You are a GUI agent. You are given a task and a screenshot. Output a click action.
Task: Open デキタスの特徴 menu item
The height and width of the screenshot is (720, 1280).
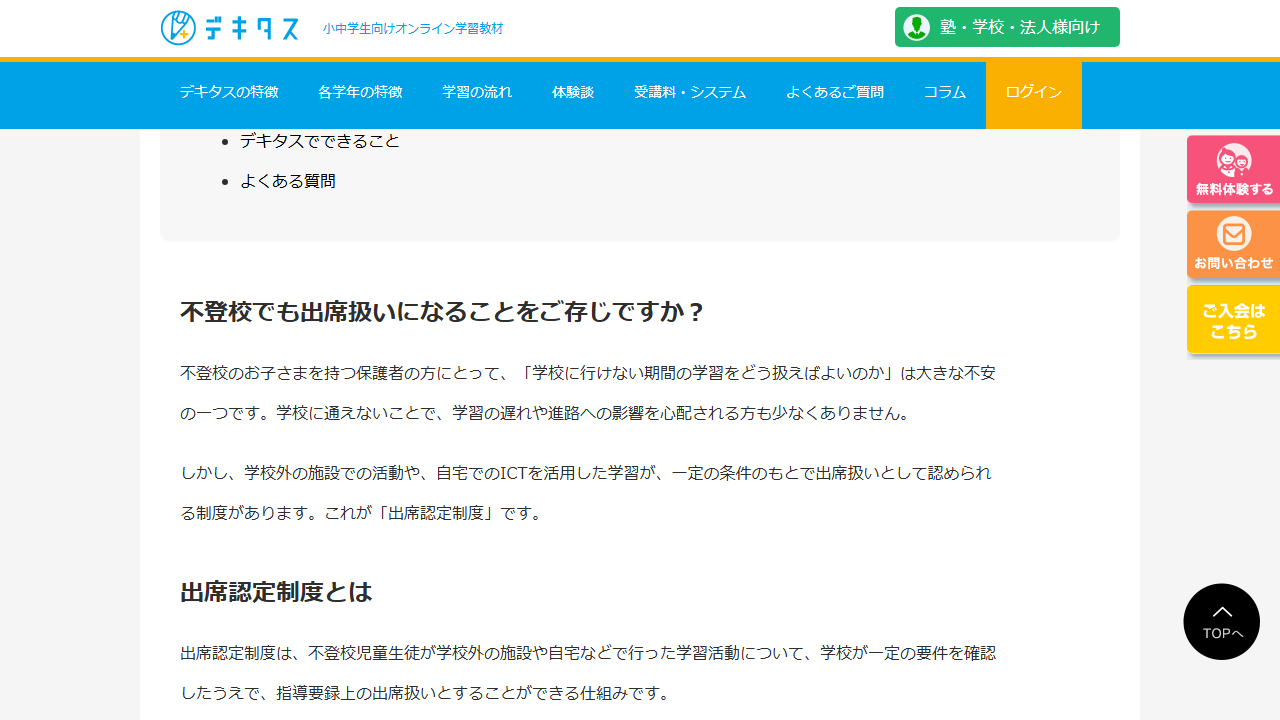229,92
